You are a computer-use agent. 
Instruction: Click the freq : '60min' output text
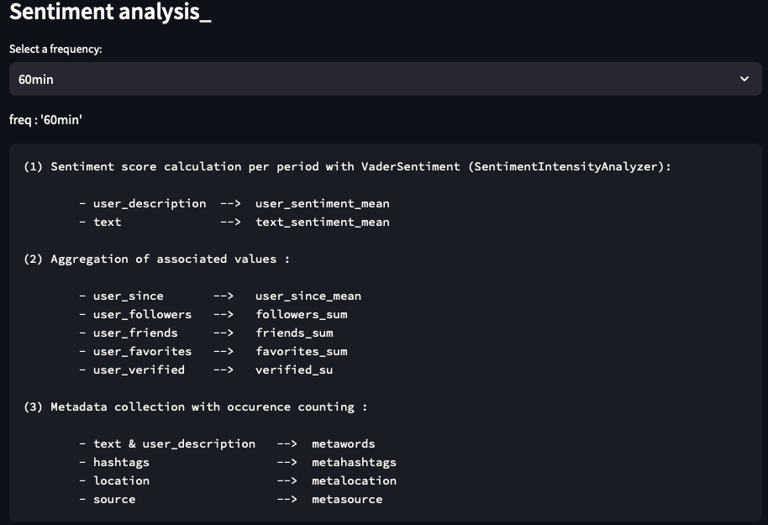46,119
